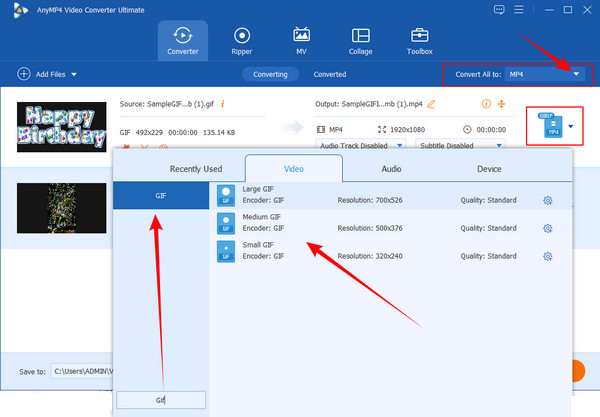Click Resolution: 500x376 text

[x=370, y=228]
